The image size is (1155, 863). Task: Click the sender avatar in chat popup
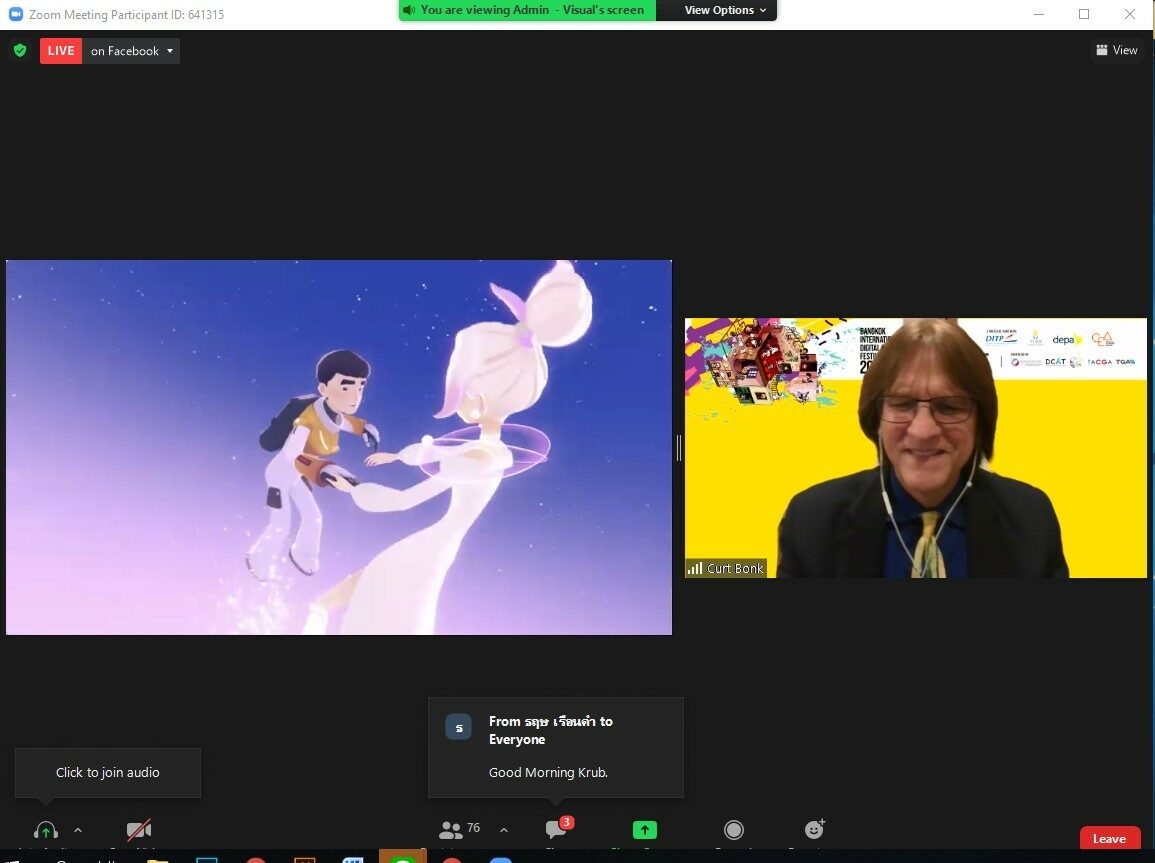(x=458, y=728)
